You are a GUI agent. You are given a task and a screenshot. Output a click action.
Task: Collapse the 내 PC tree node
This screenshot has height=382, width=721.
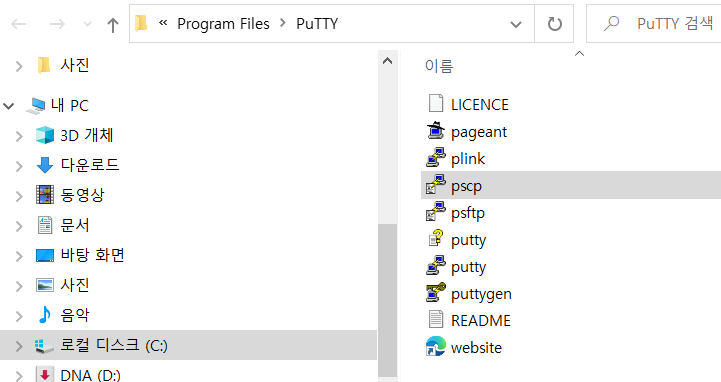click(8, 106)
